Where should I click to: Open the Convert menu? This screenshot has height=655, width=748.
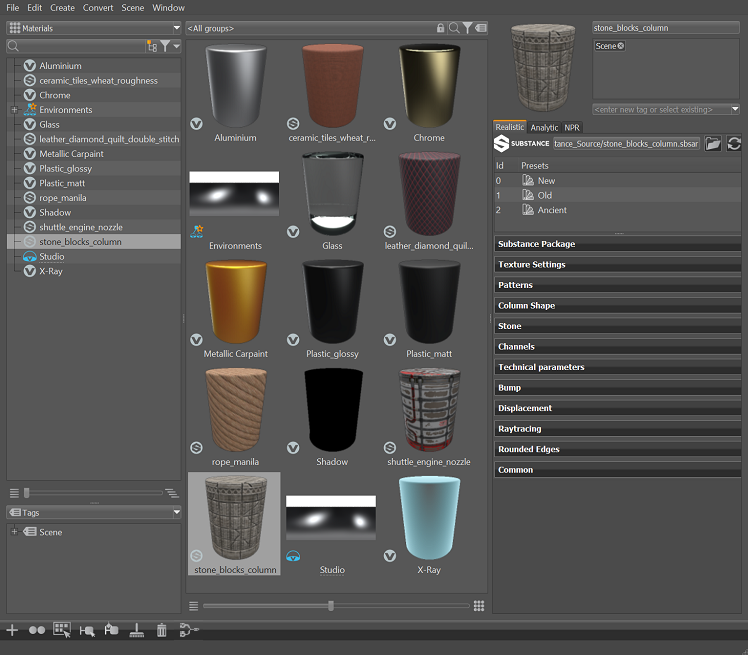[98, 8]
